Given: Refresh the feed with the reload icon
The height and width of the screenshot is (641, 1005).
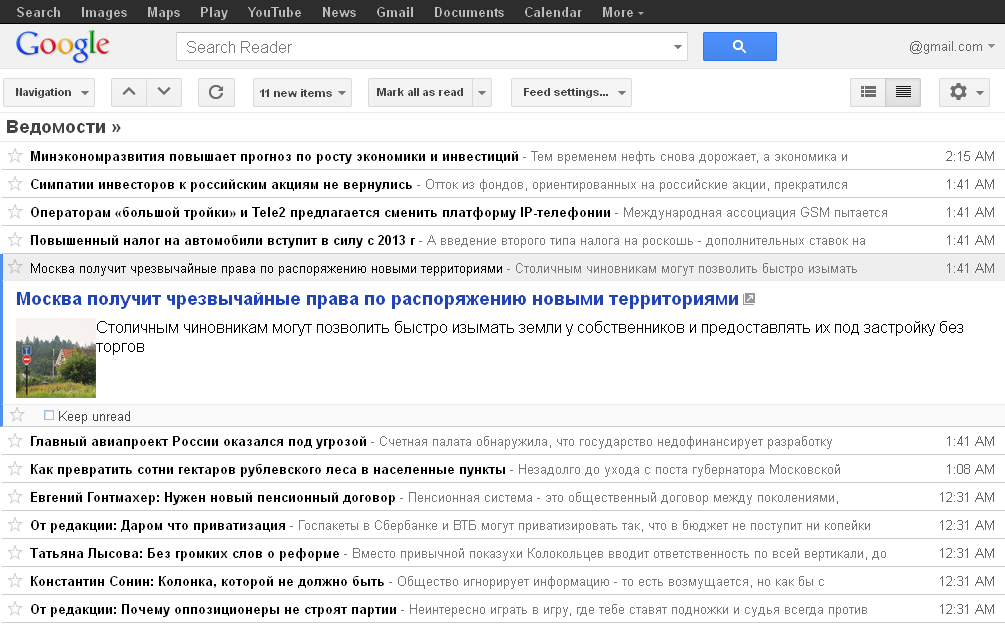Looking at the screenshot, I should (x=216, y=92).
